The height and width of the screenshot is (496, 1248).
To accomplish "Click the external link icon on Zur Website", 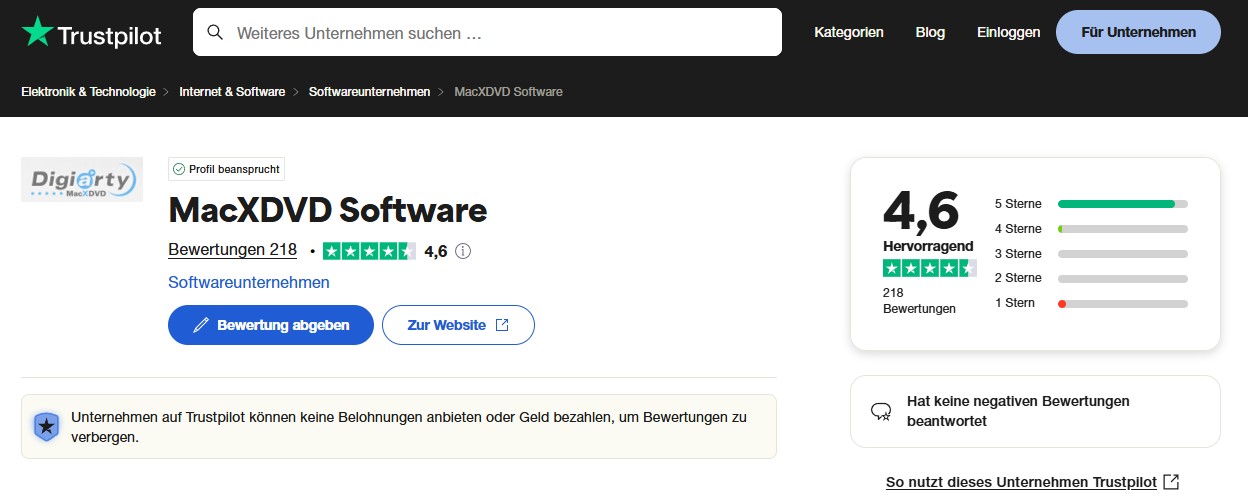I will 502,325.
